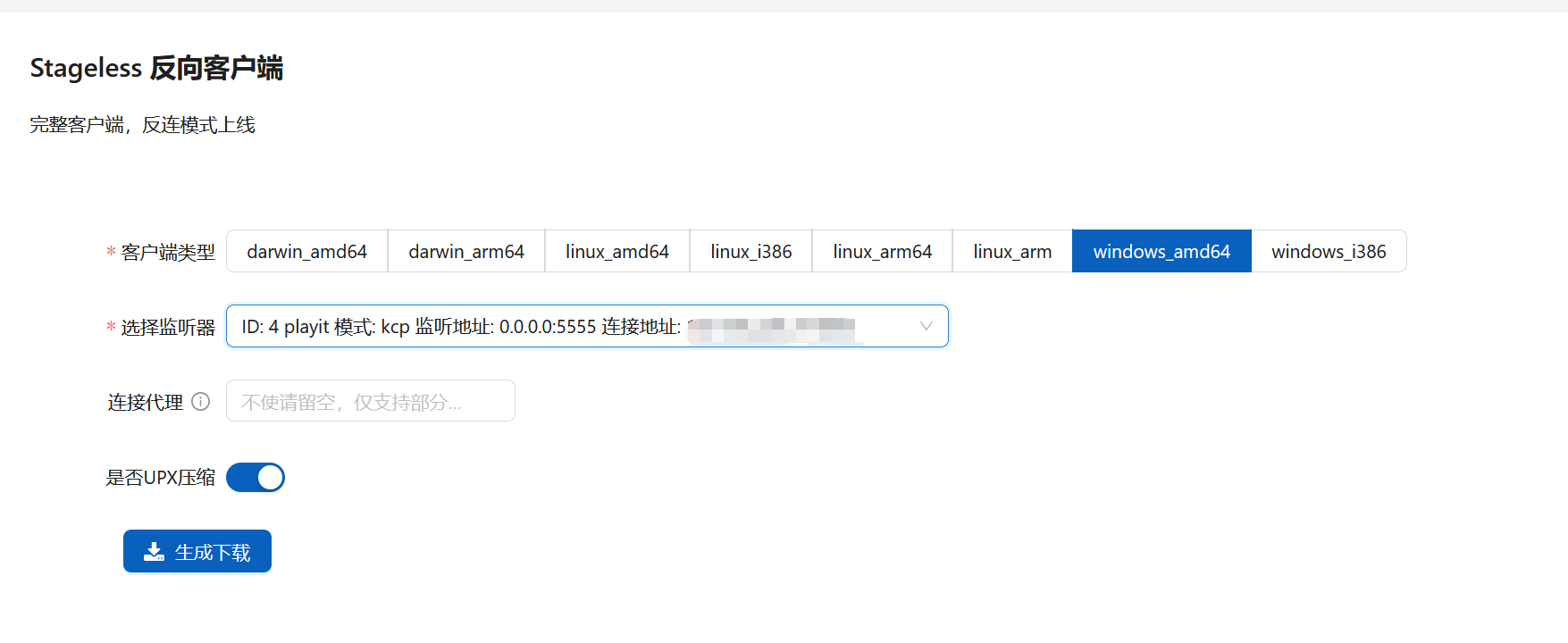
Task: Focus the 连接代理 proxy input field
Action: pos(370,402)
